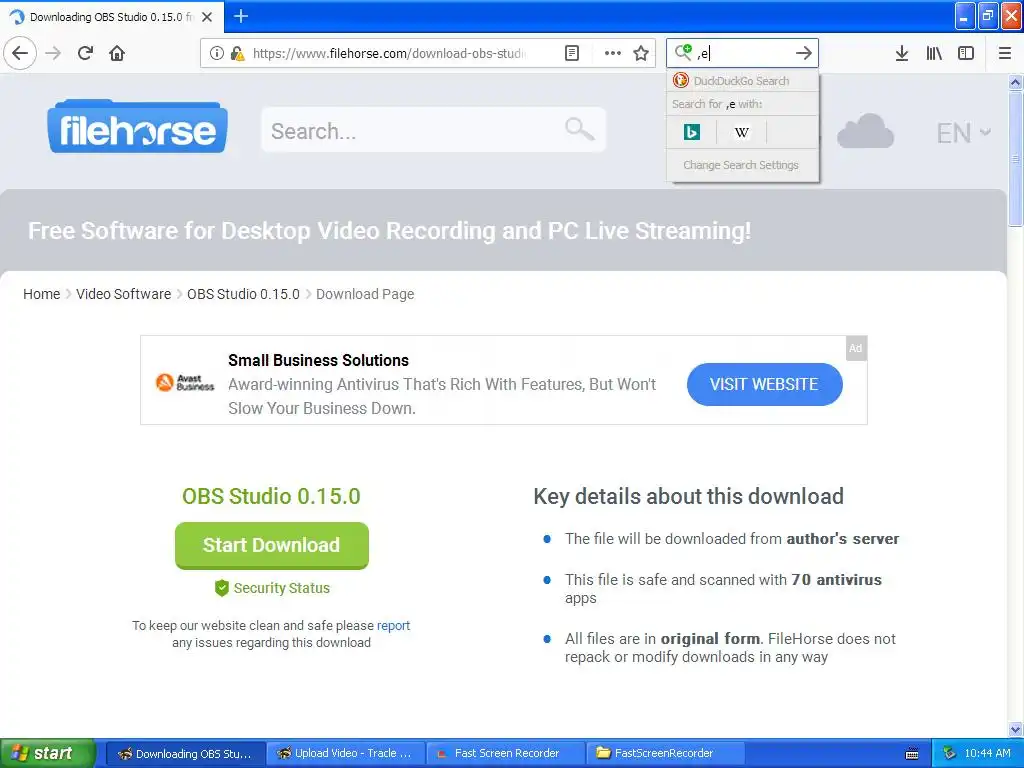
Task: Open a new tab with plus button
Action: [x=241, y=16]
